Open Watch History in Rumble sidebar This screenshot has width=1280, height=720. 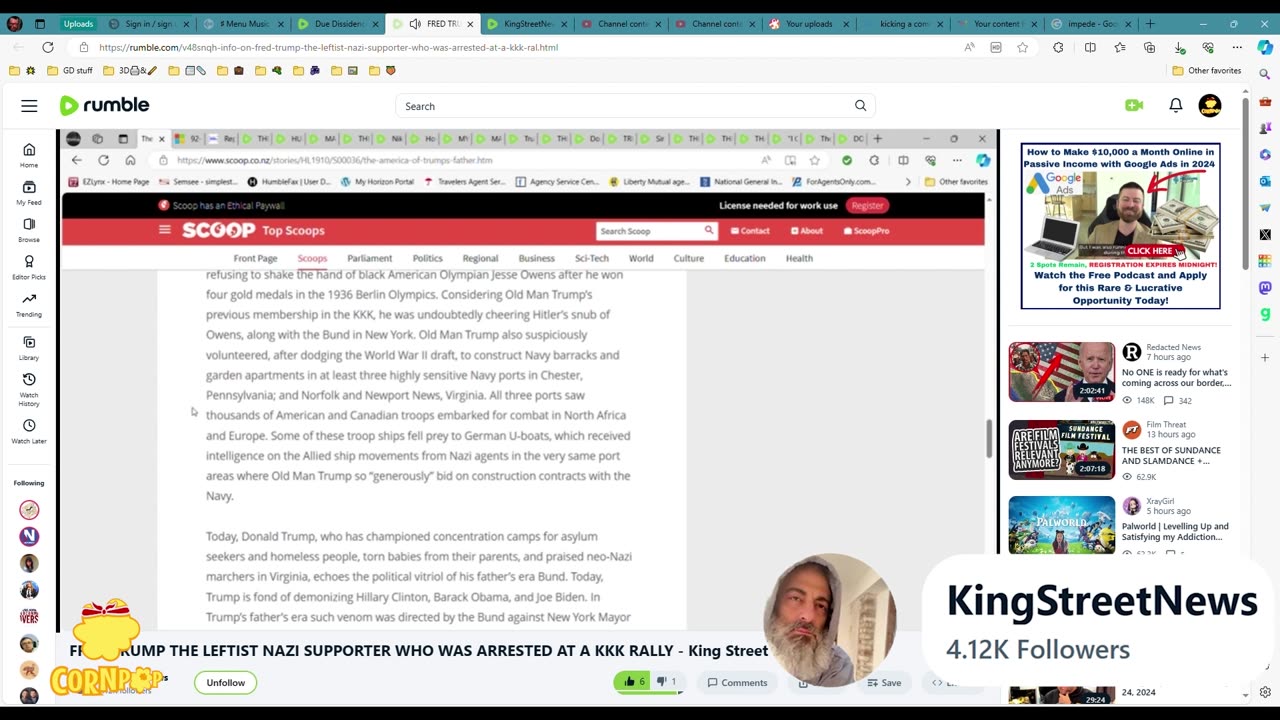[x=29, y=389]
